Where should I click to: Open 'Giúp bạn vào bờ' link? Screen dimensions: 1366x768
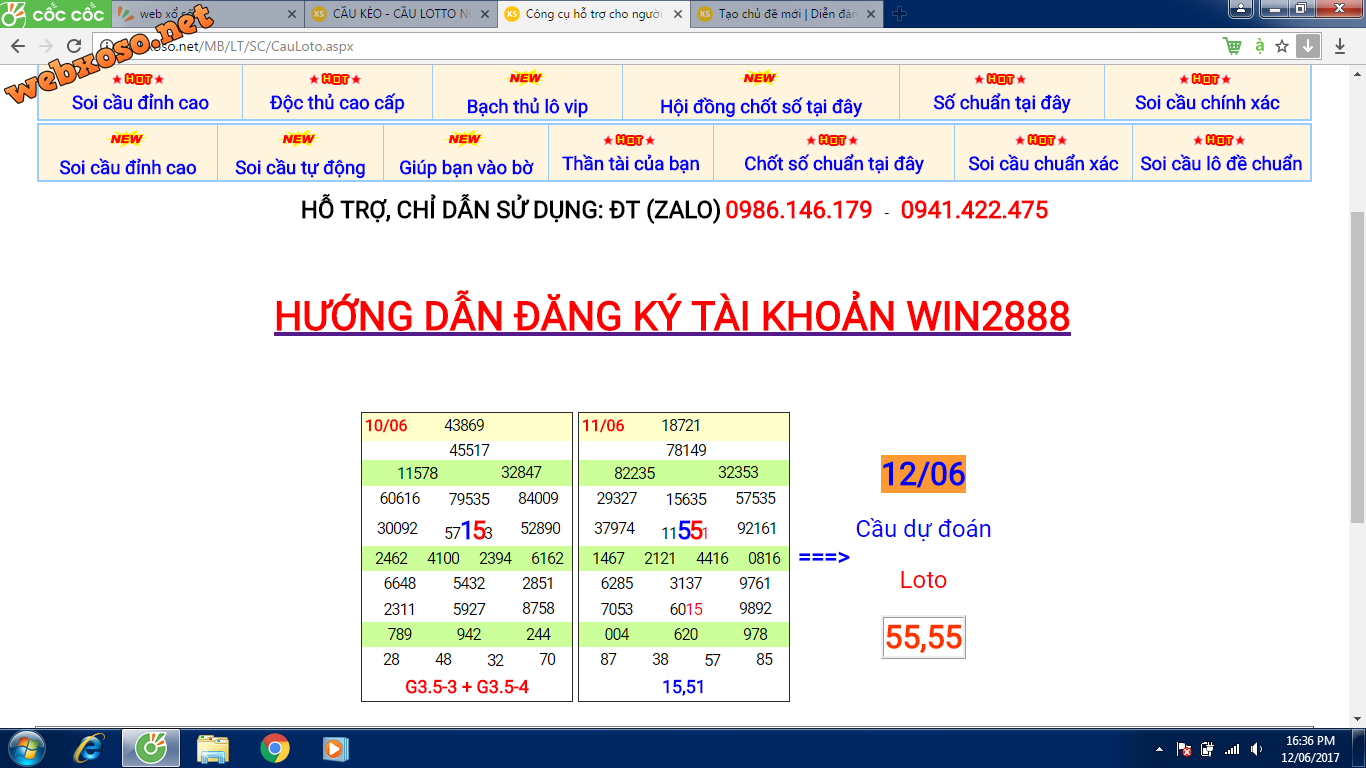point(466,167)
